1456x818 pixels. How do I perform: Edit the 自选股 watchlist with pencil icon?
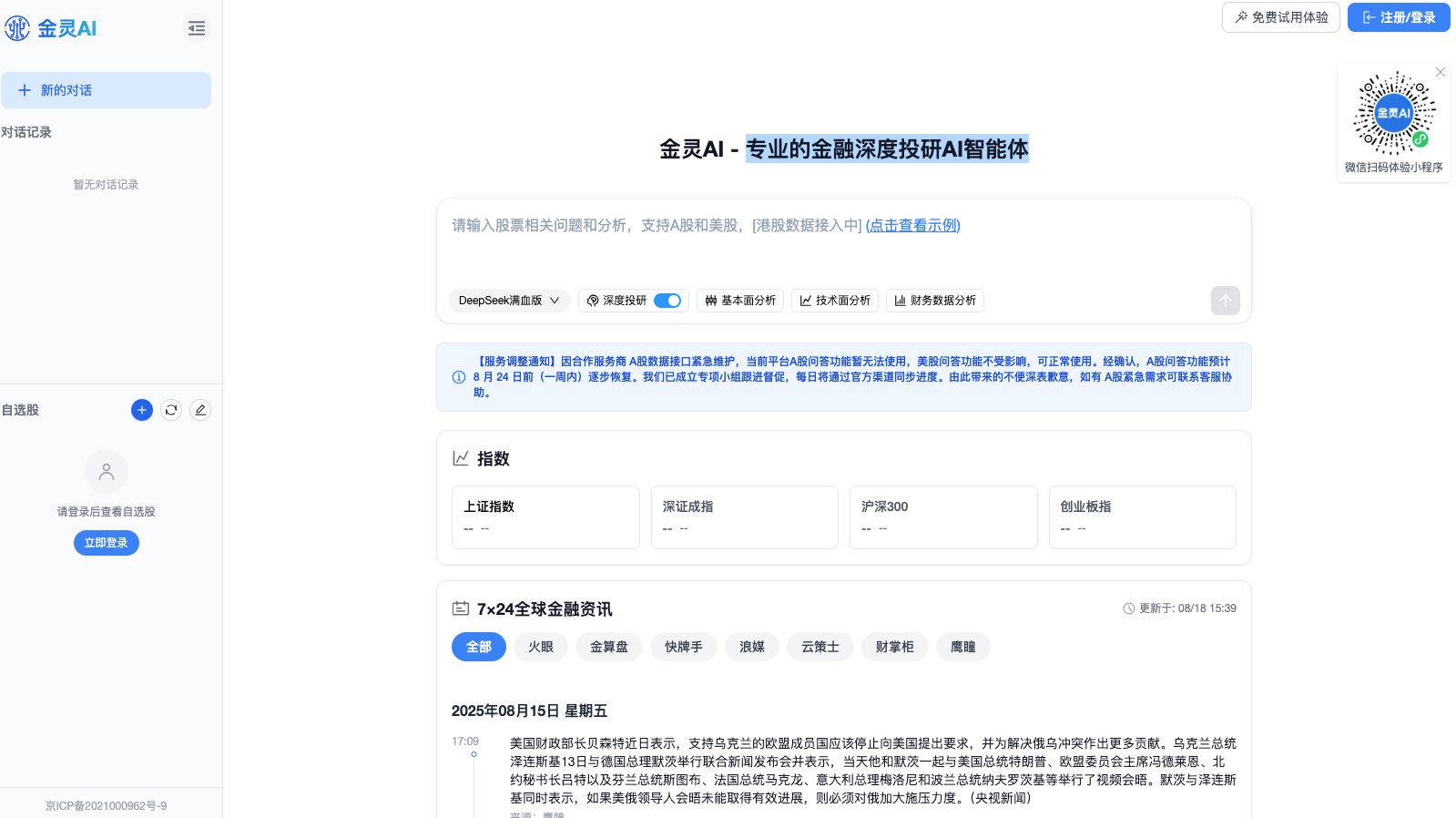(x=200, y=410)
